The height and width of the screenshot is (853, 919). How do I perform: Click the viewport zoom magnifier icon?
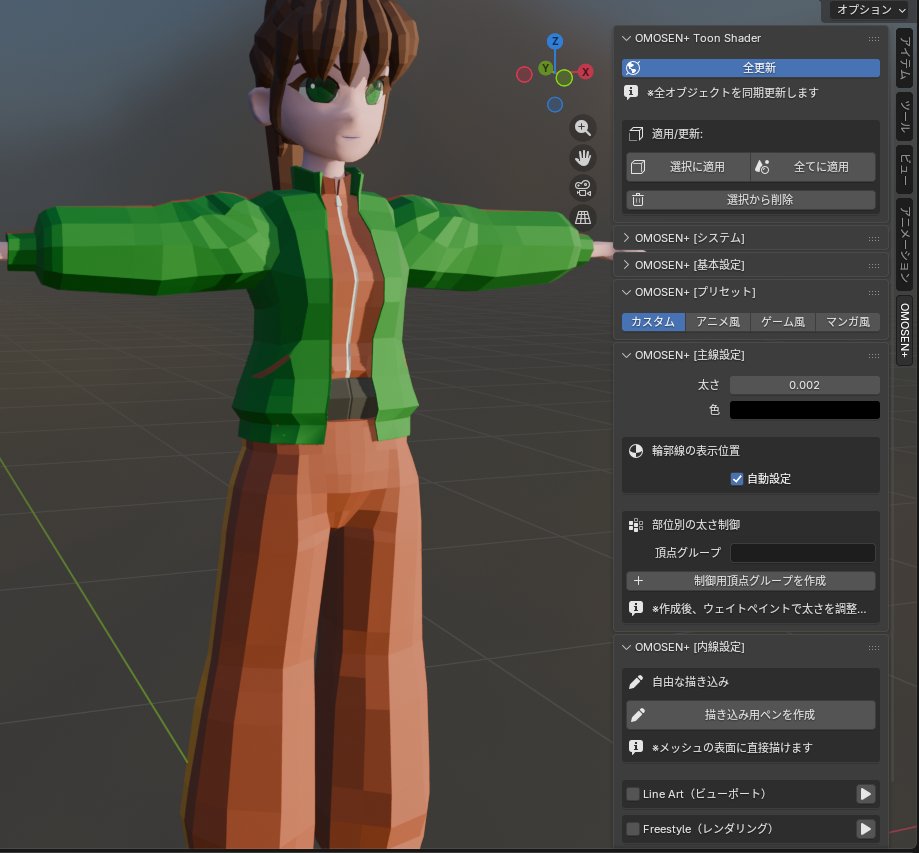click(x=583, y=128)
